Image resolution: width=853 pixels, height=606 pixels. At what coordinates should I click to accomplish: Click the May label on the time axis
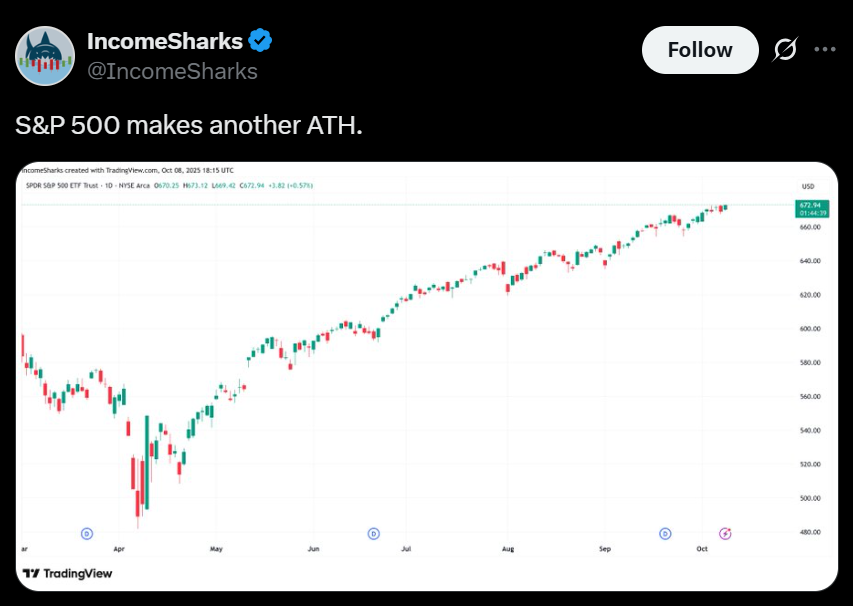(x=216, y=549)
